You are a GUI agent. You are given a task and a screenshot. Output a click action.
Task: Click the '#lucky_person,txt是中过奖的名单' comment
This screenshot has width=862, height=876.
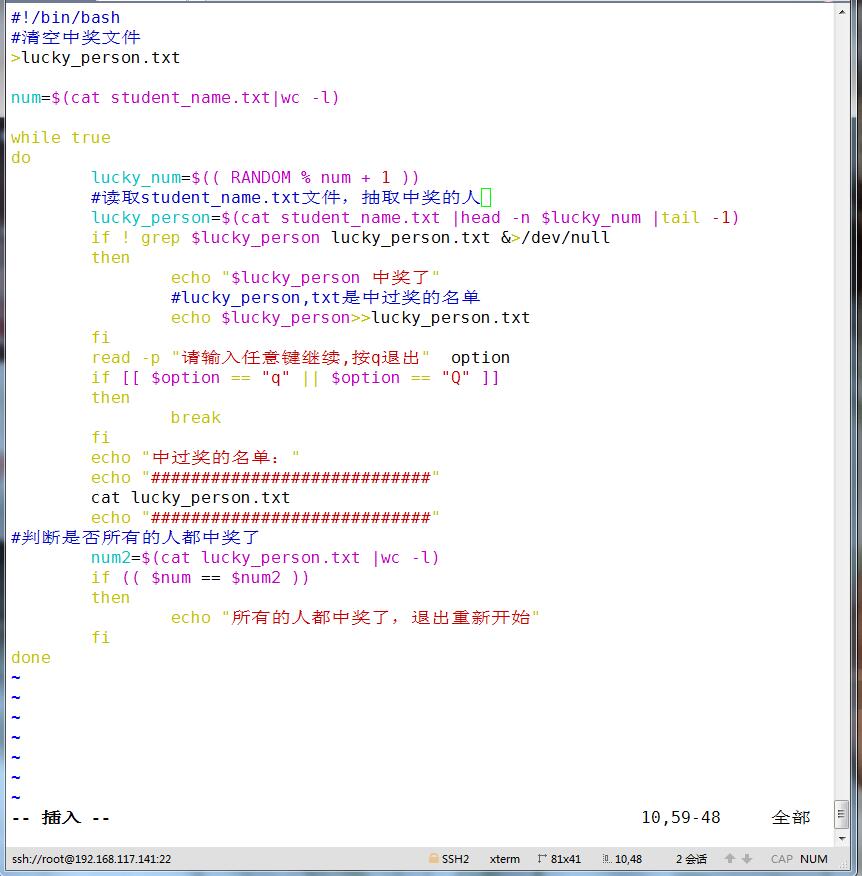click(x=326, y=298)
